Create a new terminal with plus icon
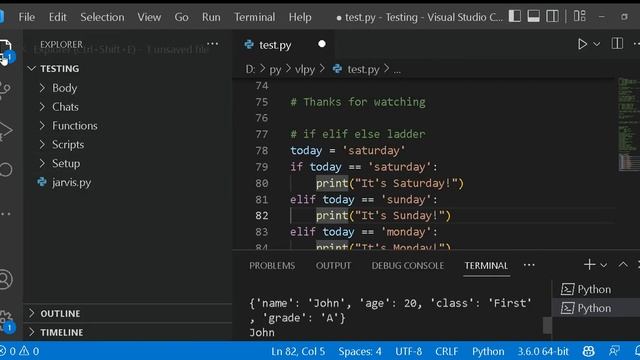Screen dimensions: 640x360 click(589, 265)
